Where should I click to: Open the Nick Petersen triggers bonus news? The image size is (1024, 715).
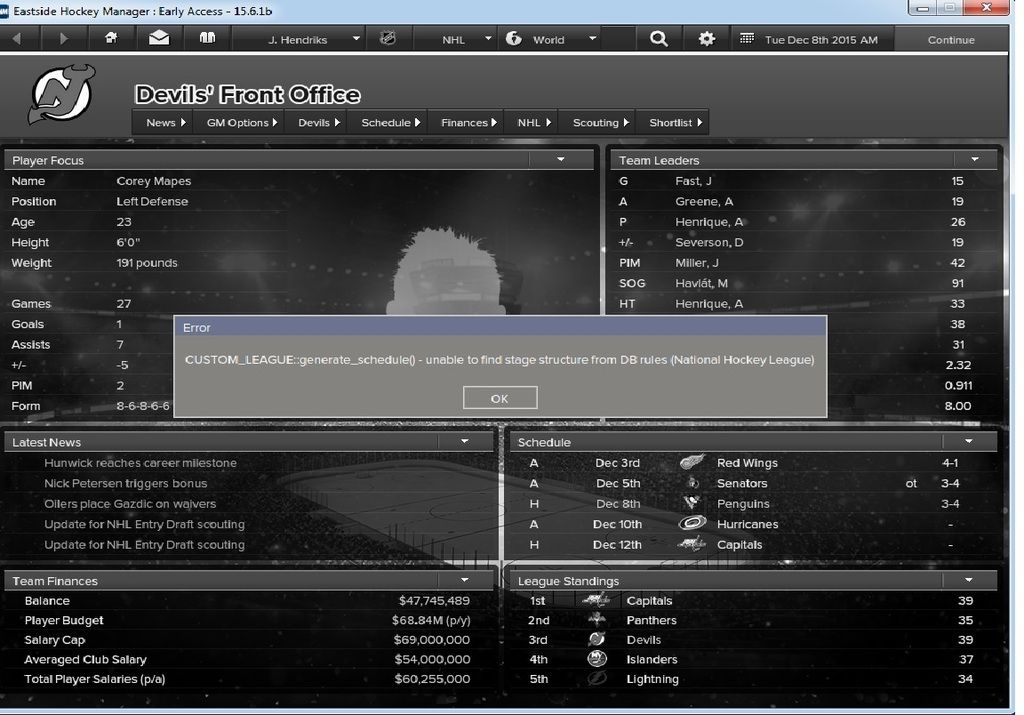pyautogui.click(x=125, y=483)
